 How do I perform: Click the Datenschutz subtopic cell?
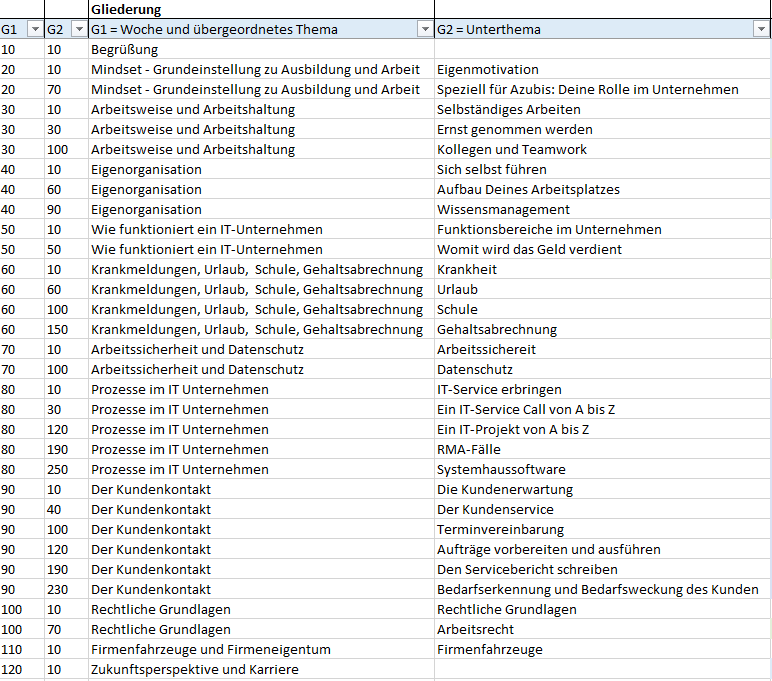[602, 370]
